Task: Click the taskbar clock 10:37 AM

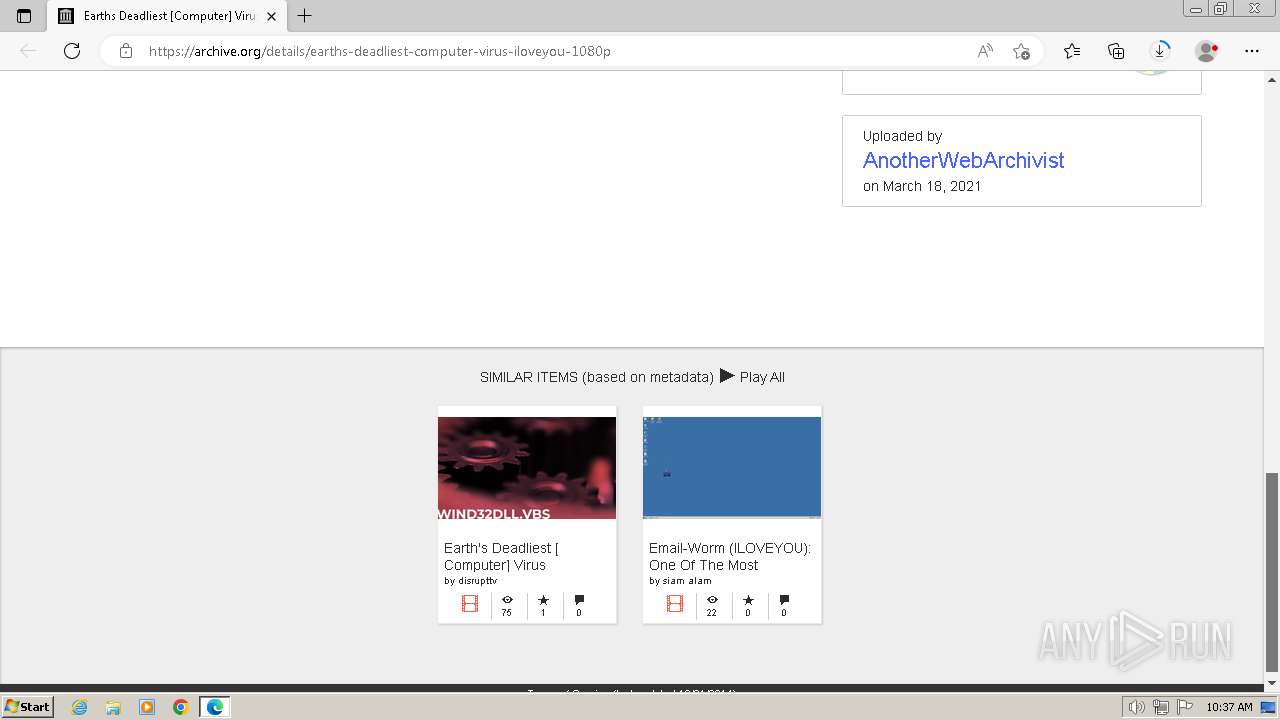Action: (x=1229, y=707)
